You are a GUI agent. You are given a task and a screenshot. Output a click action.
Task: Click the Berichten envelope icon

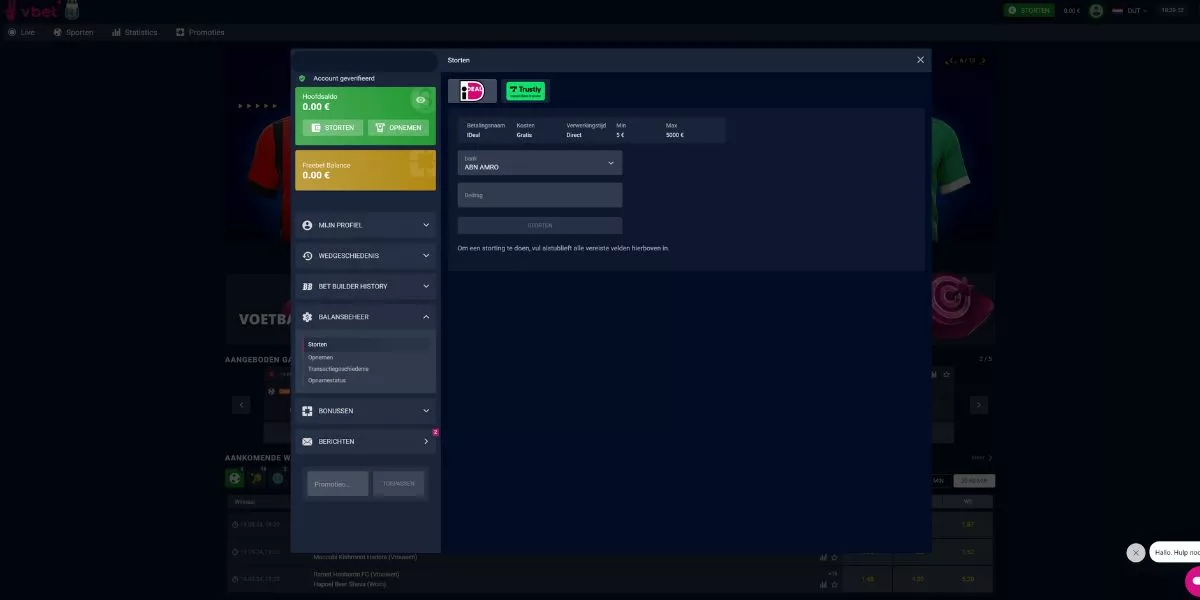click(x=308, y=441)
